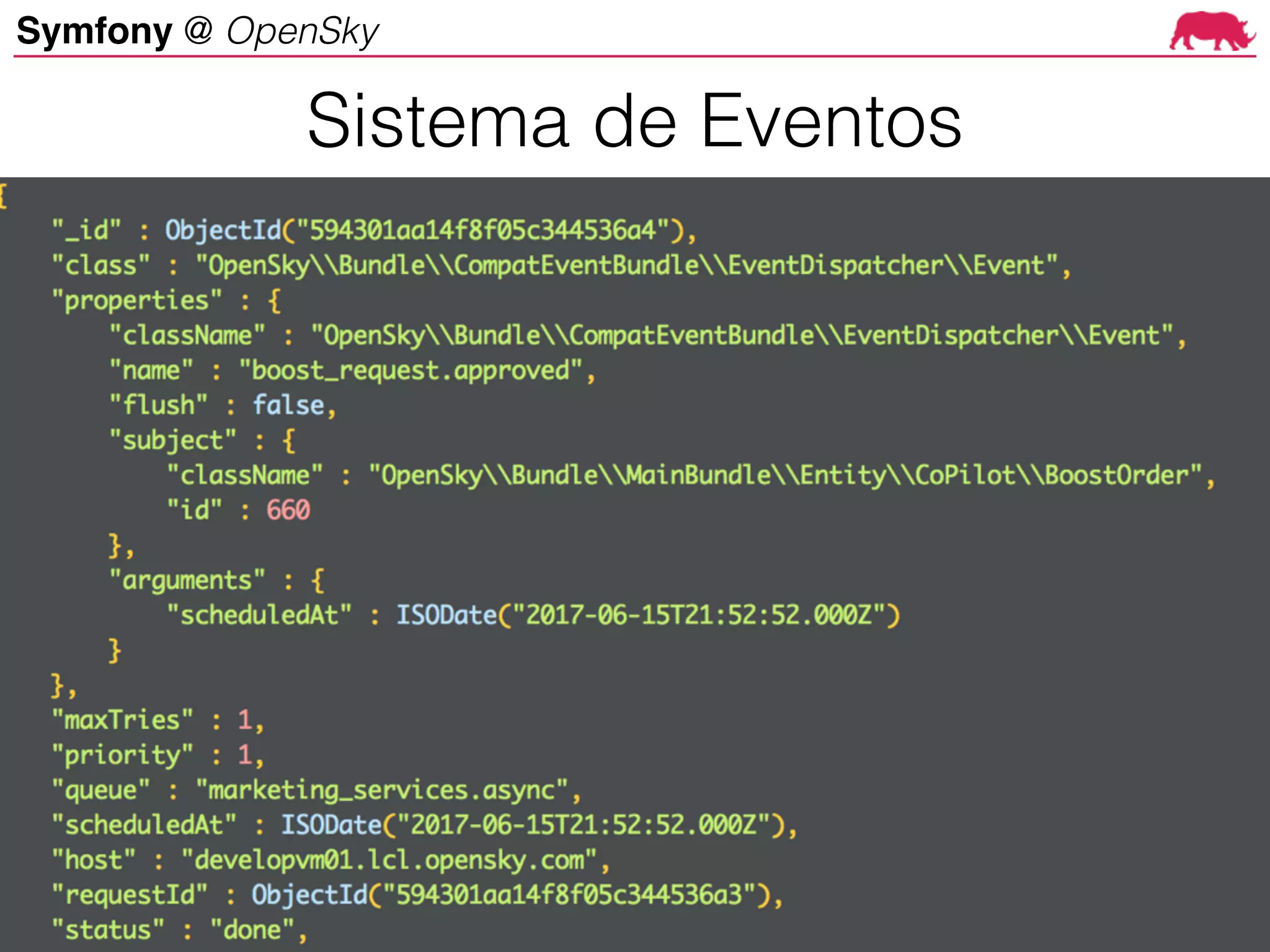The image size is (1270, 952).
Task: Click the opening brace after "arguments"
Action: tap(317, 581)
